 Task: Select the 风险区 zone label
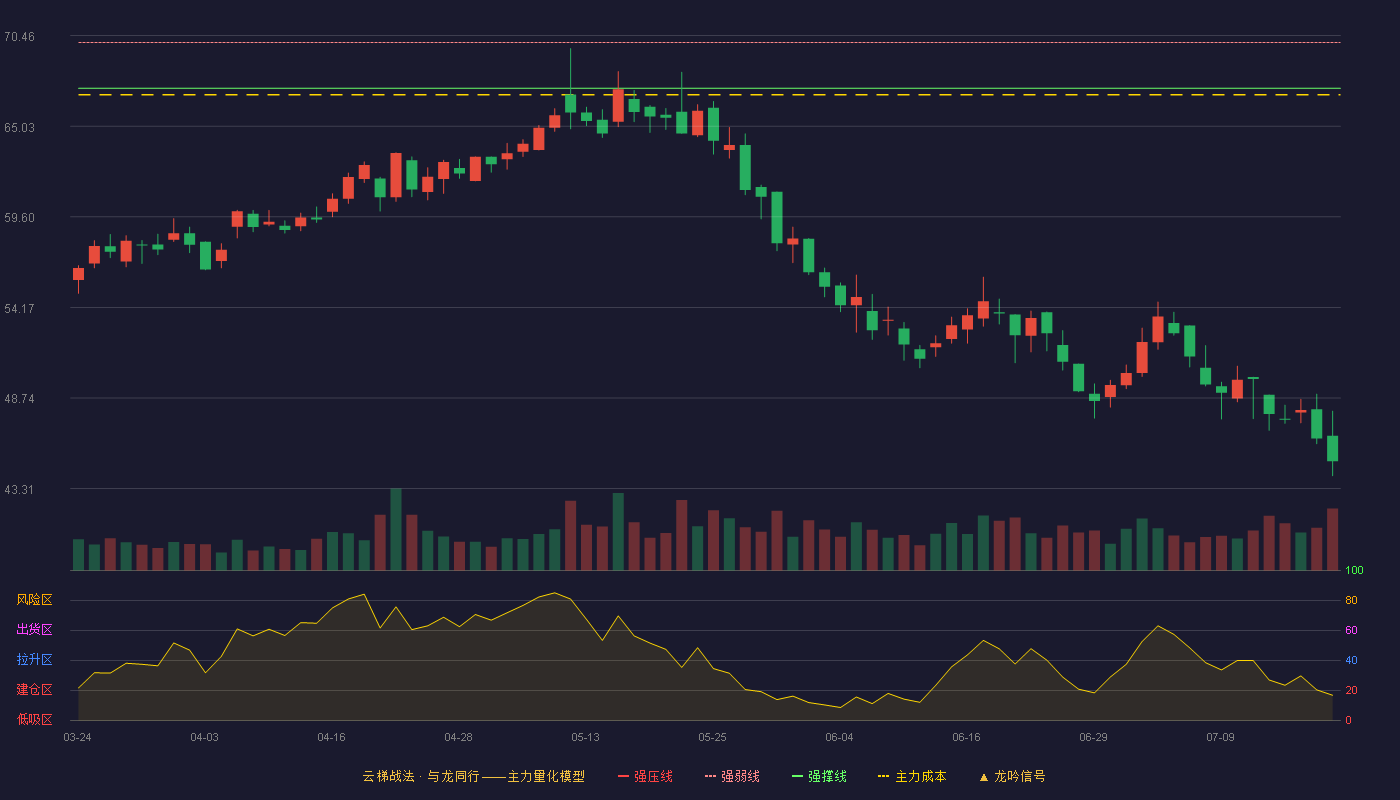34,600
